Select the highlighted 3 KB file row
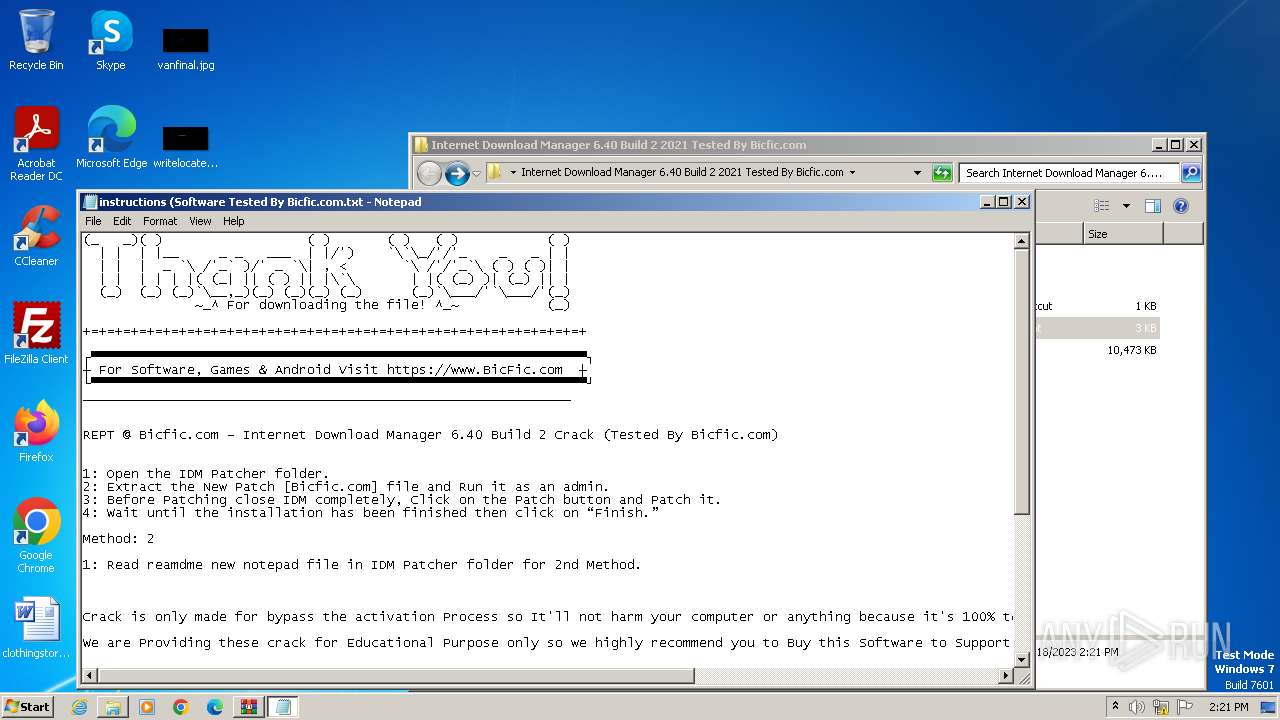 (1097, 328)
